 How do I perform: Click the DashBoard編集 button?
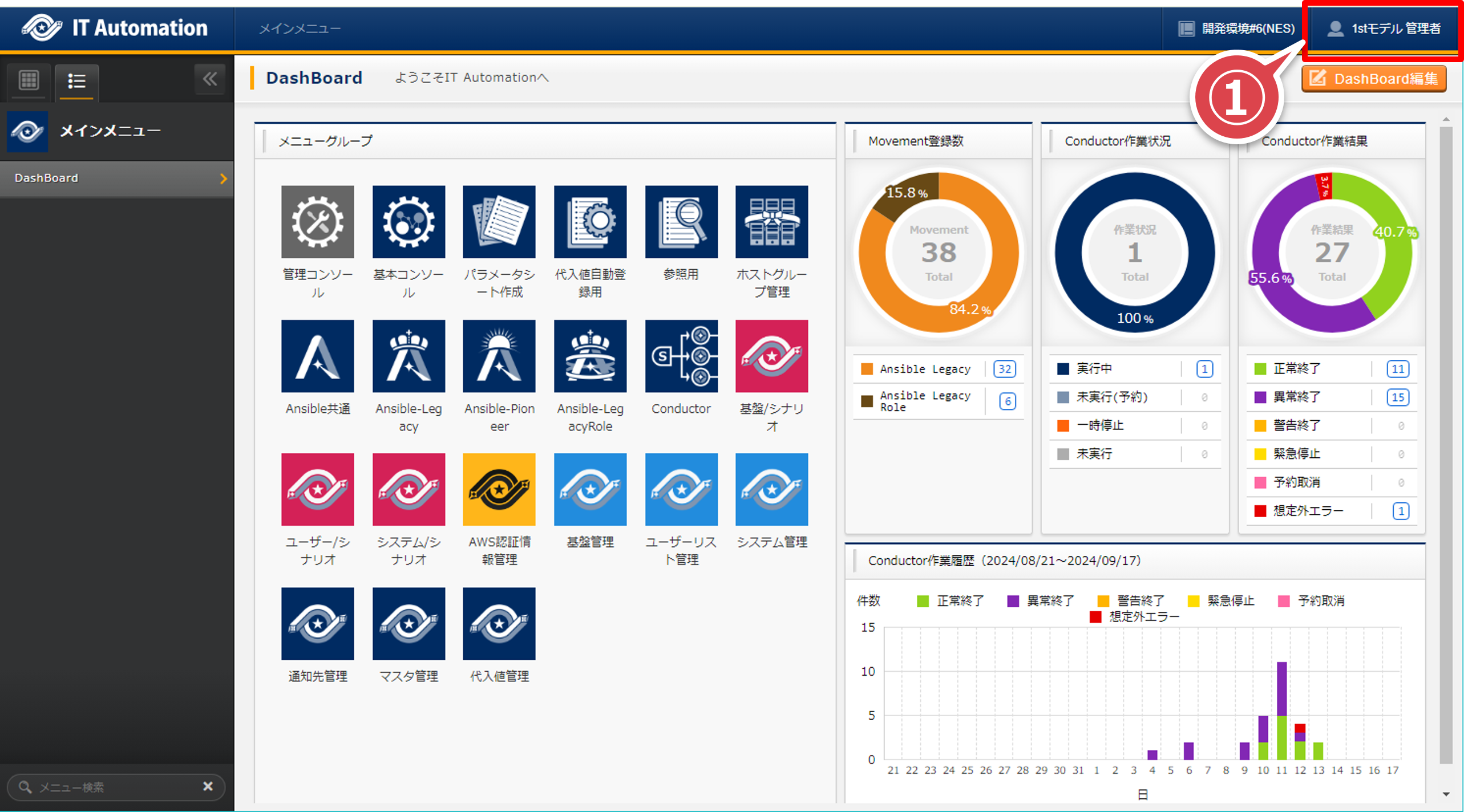(x=1374, y=79)
